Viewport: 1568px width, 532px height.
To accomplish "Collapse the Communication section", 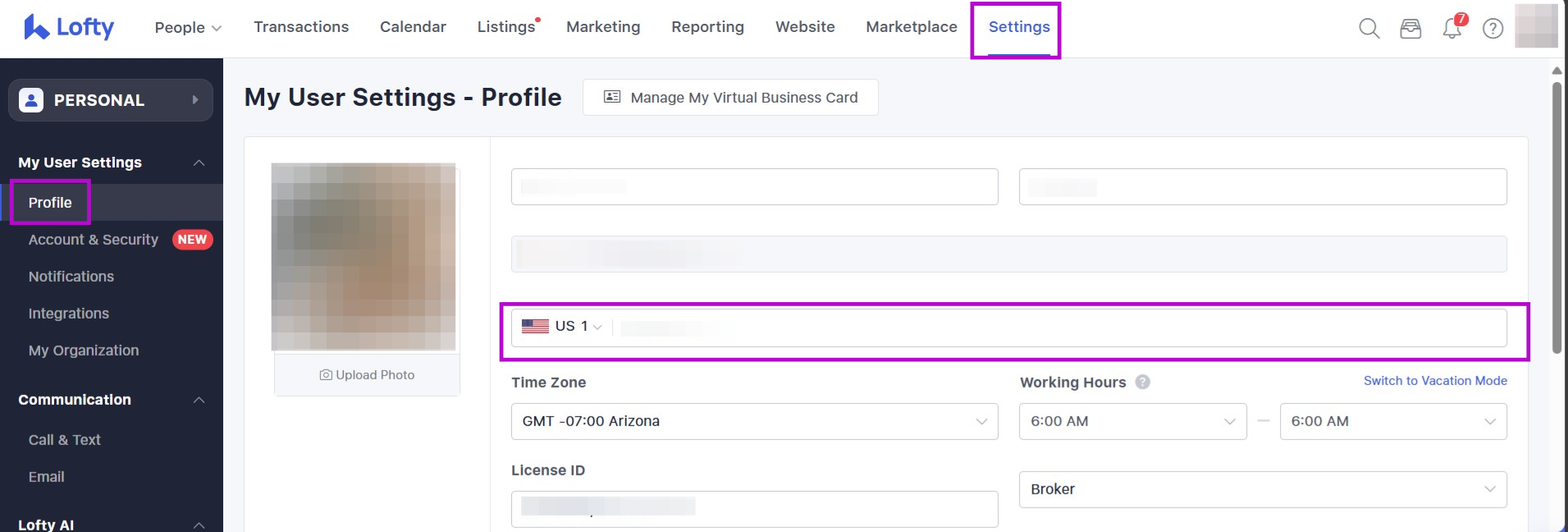I will tap(199, 400).
